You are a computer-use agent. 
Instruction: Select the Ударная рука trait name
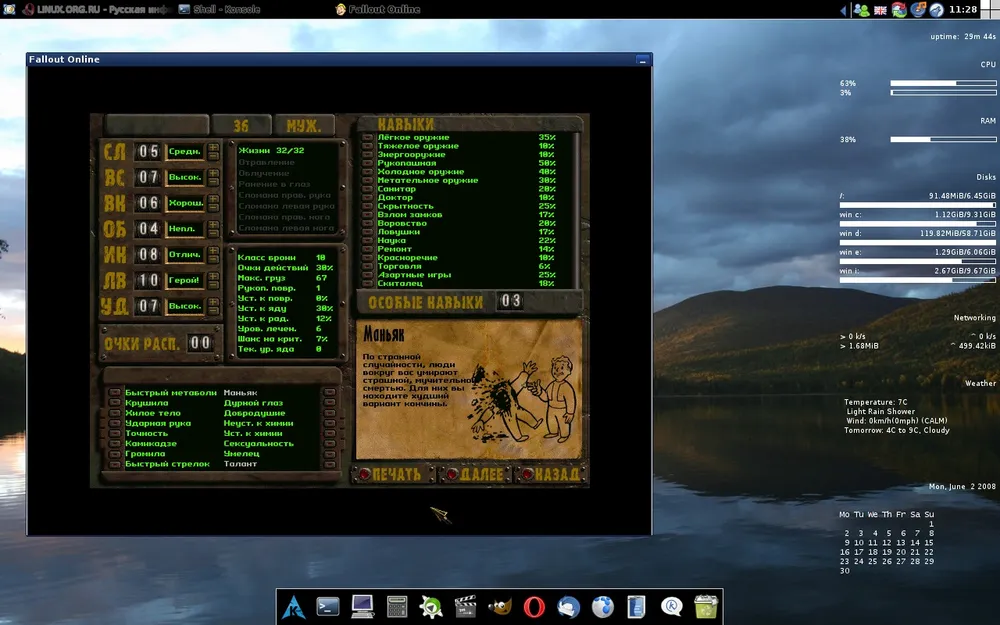pos(158,423)
